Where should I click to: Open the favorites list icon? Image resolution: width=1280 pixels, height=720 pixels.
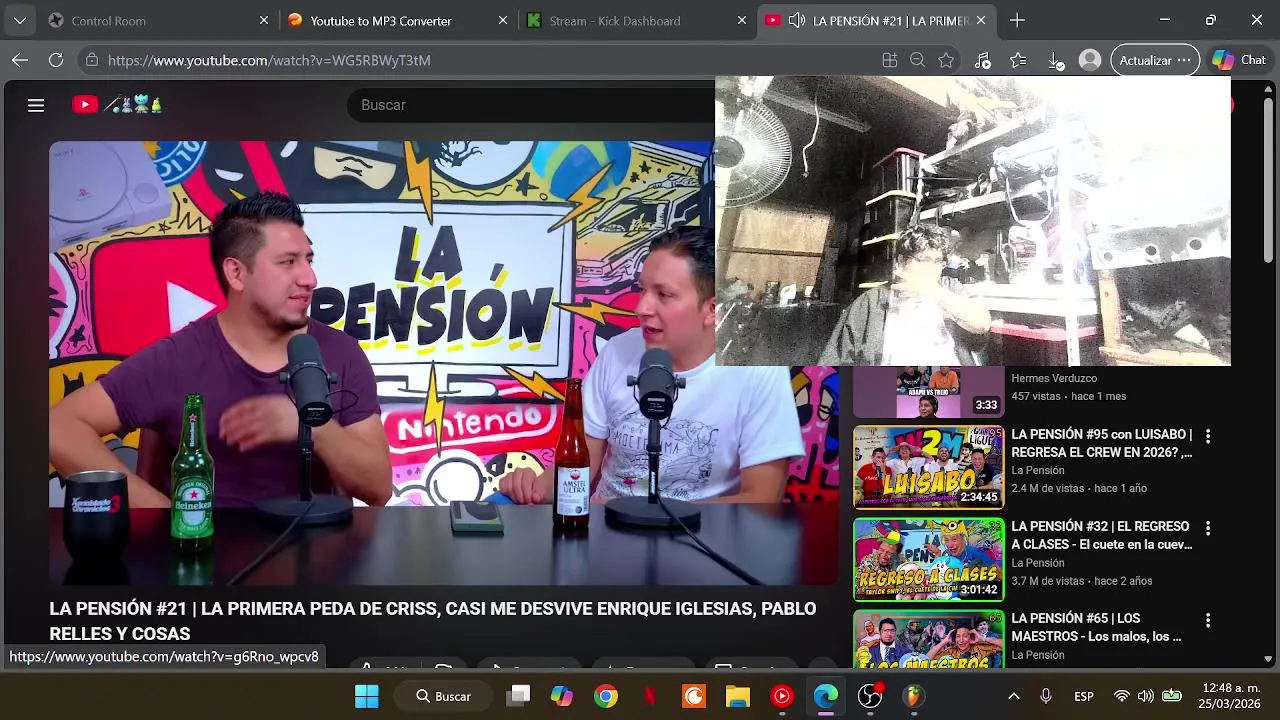pos(1018,60)
